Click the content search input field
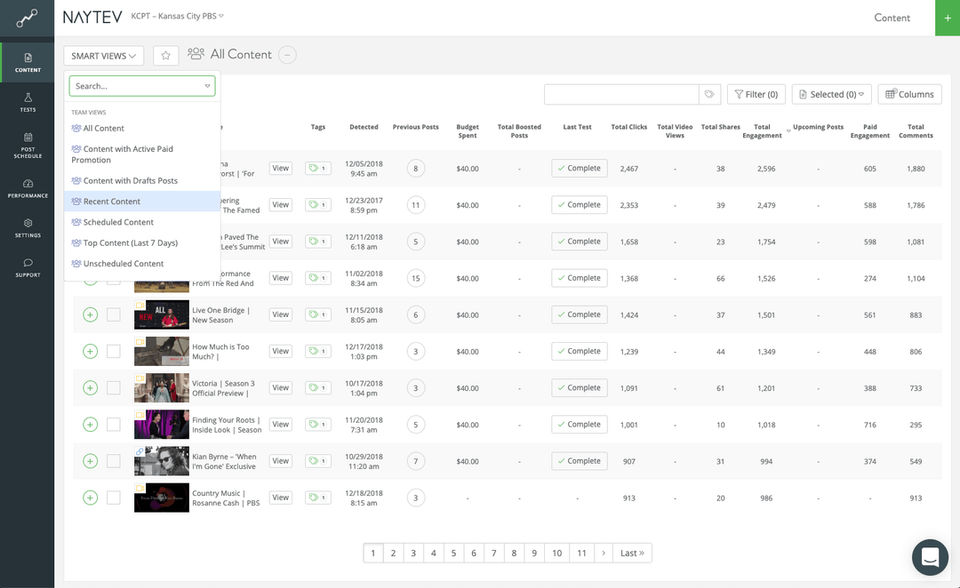This screenshot has width=960, height=588. tap(621, 94)
